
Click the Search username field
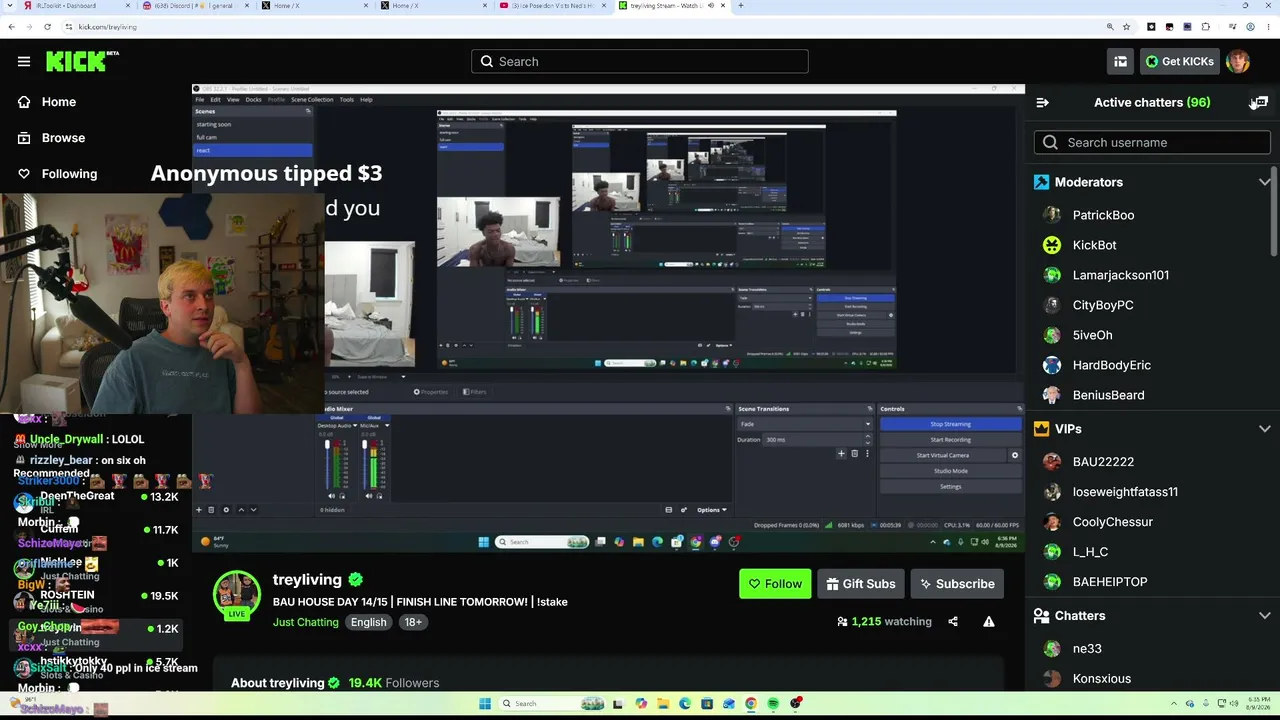click(1152, 142)
